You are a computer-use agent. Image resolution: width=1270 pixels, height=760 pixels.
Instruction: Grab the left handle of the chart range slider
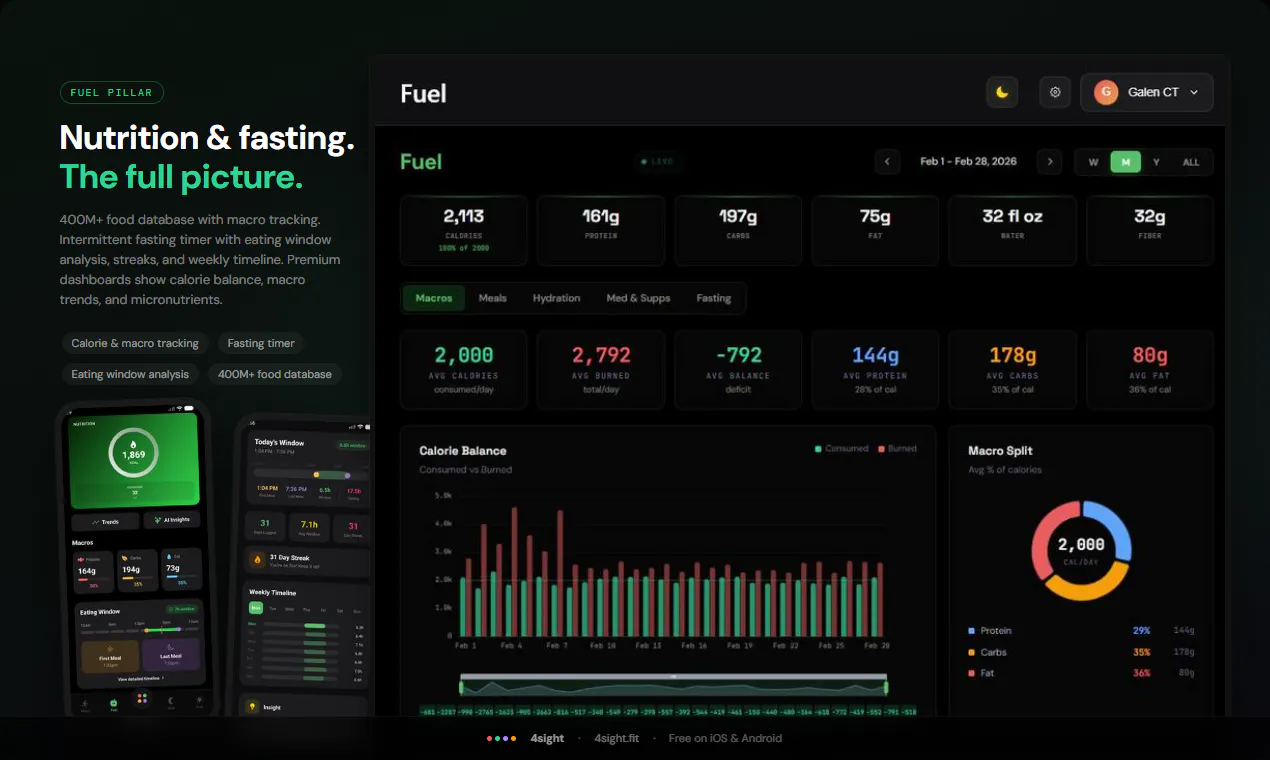[461, 687]
